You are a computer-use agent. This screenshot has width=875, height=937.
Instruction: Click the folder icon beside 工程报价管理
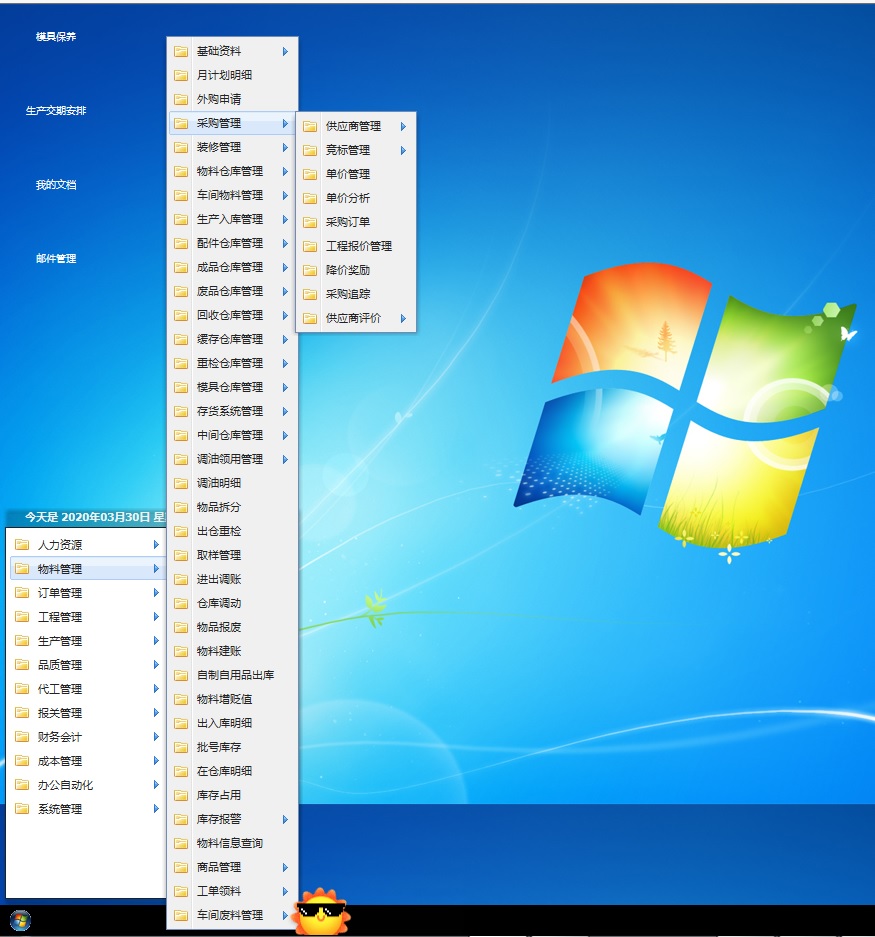pos(310,246)
